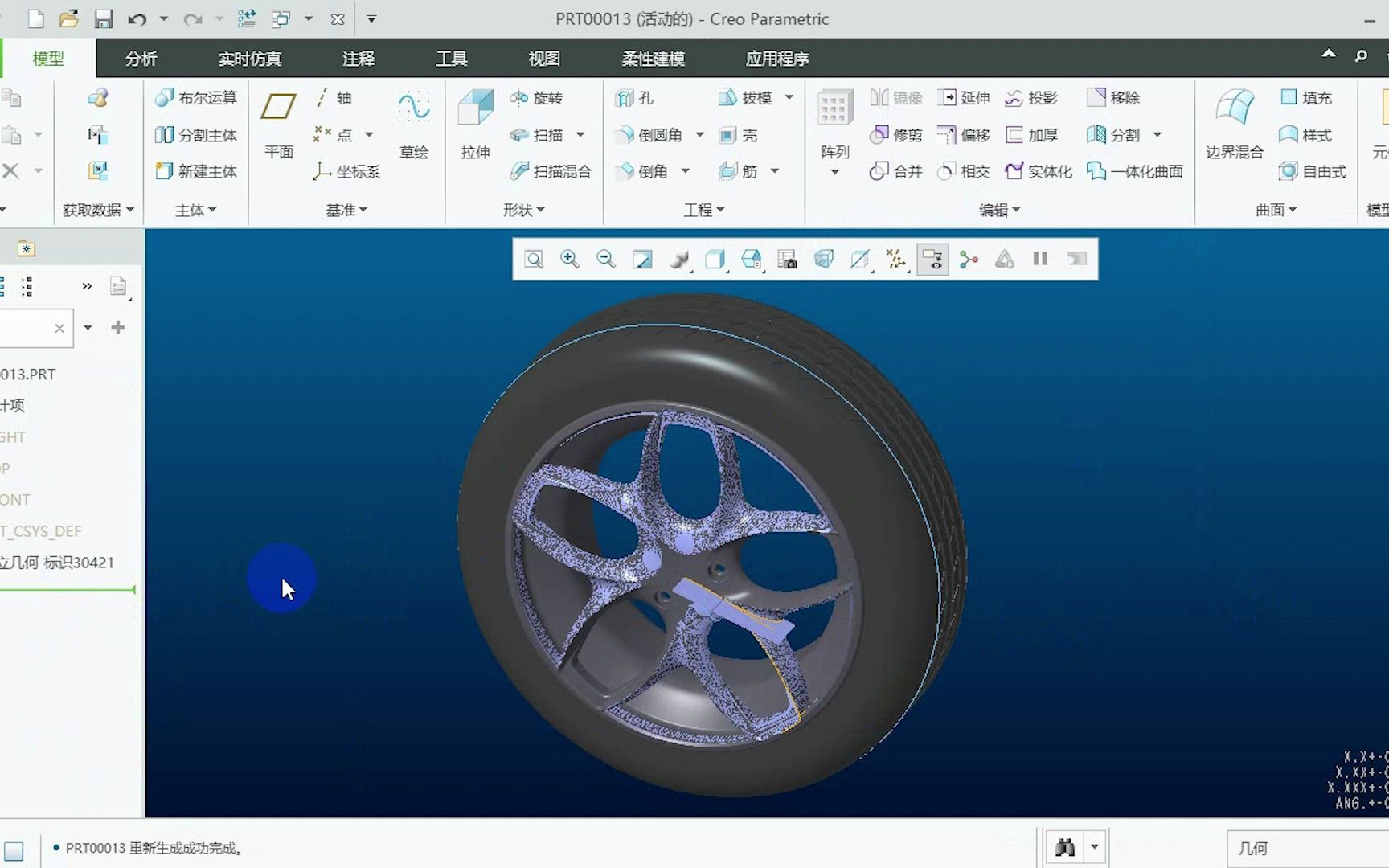Toggle the spin center display icon
This screenshot has height=868, width=1389.
pyautogui.click(x=969, y=259)
